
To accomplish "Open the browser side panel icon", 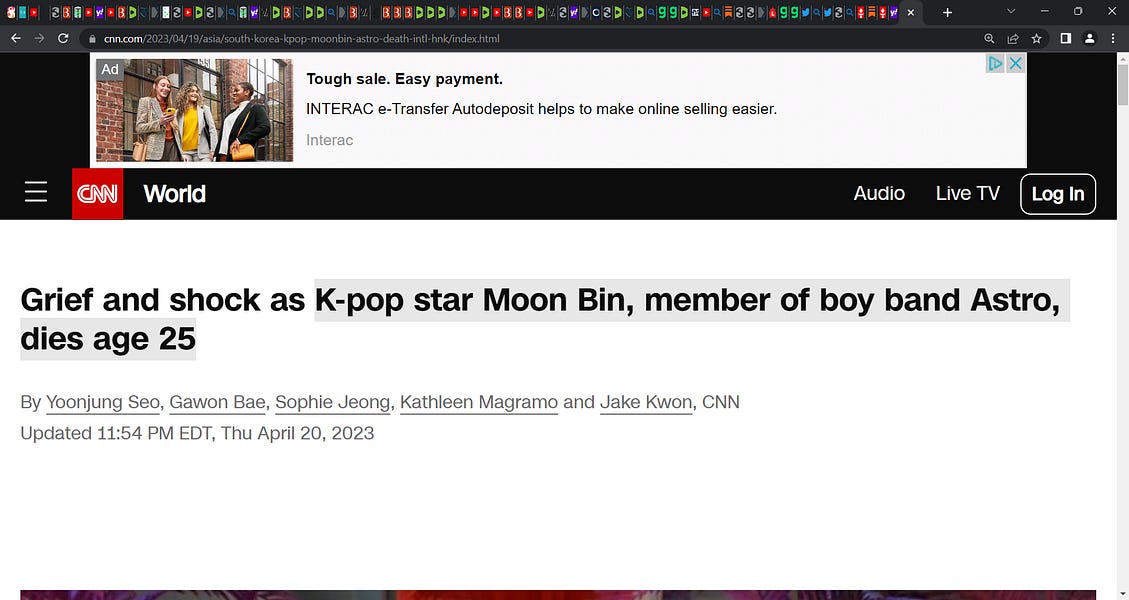I will click(1066, 38).
